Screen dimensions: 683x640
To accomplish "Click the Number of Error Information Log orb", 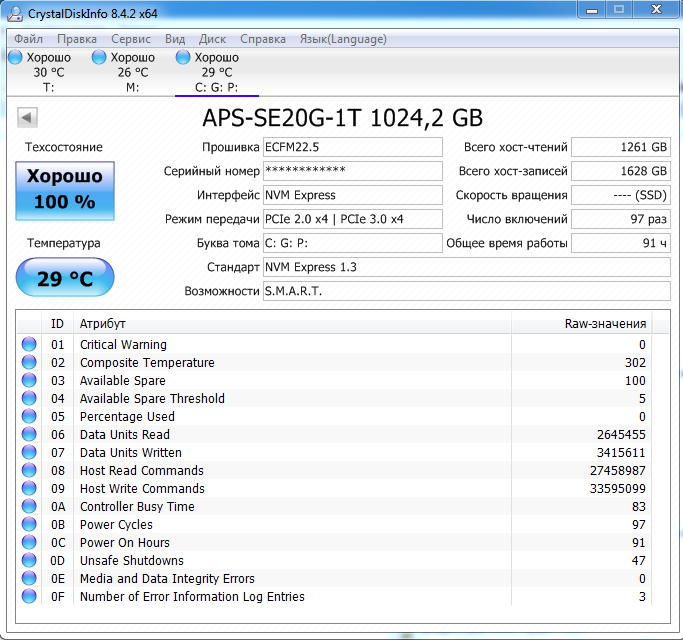I will pos(29,596).
